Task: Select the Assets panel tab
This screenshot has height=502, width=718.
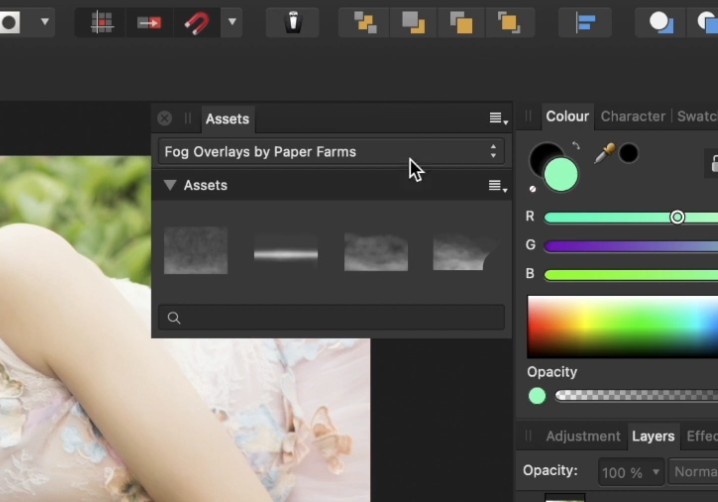Action: pyautogui.click(x=228, y=119)
